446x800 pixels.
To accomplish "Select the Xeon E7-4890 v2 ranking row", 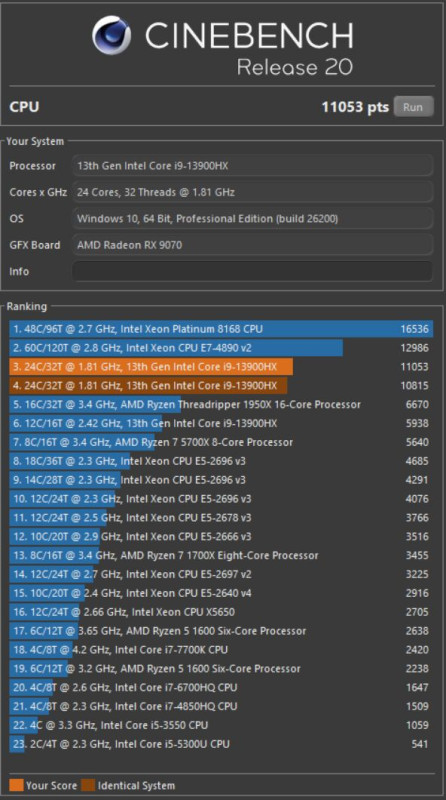I will (221, 348).
